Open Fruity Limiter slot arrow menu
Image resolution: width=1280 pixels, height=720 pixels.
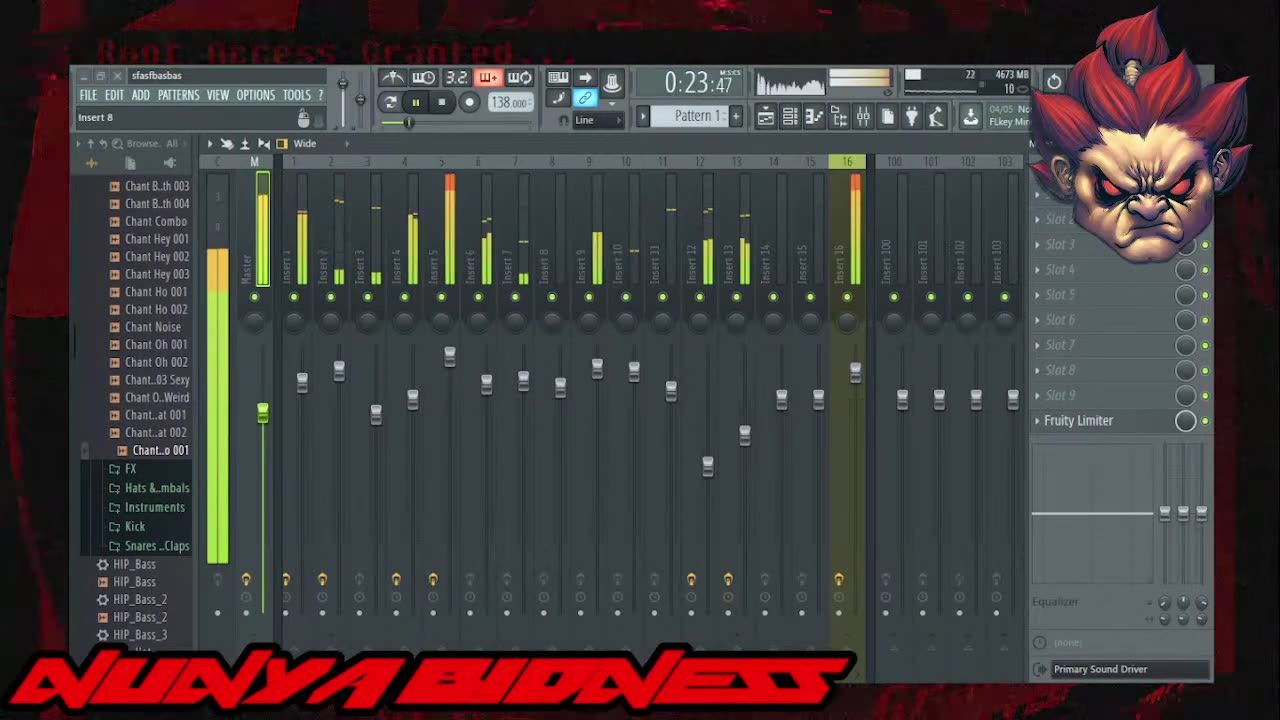tap(1037, 421)
